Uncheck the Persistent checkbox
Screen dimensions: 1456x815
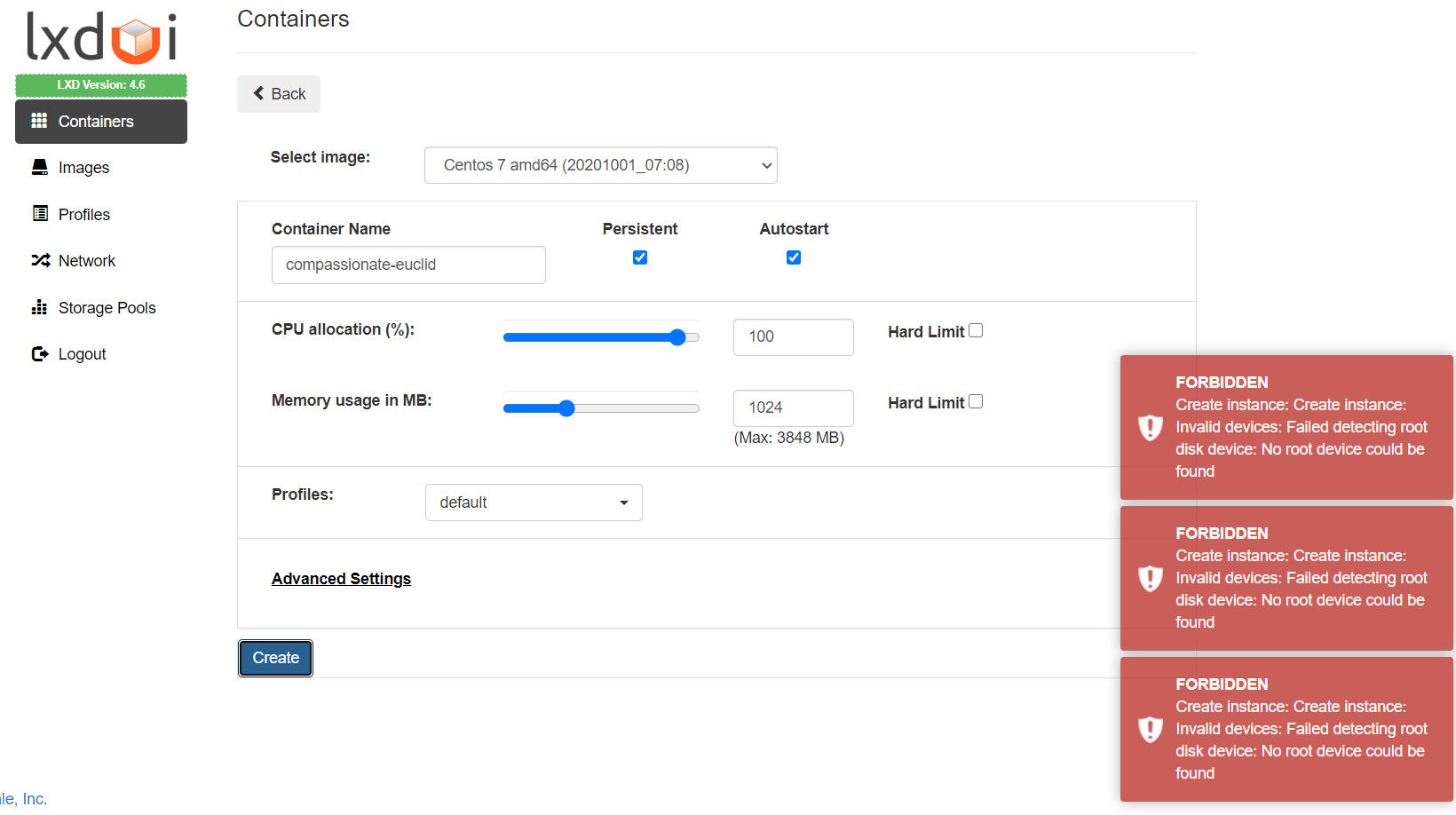(x=640, y=257)
